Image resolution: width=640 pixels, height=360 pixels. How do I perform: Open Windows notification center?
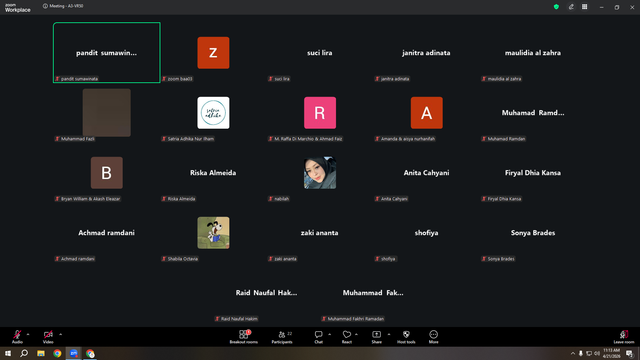pos(629,353)
